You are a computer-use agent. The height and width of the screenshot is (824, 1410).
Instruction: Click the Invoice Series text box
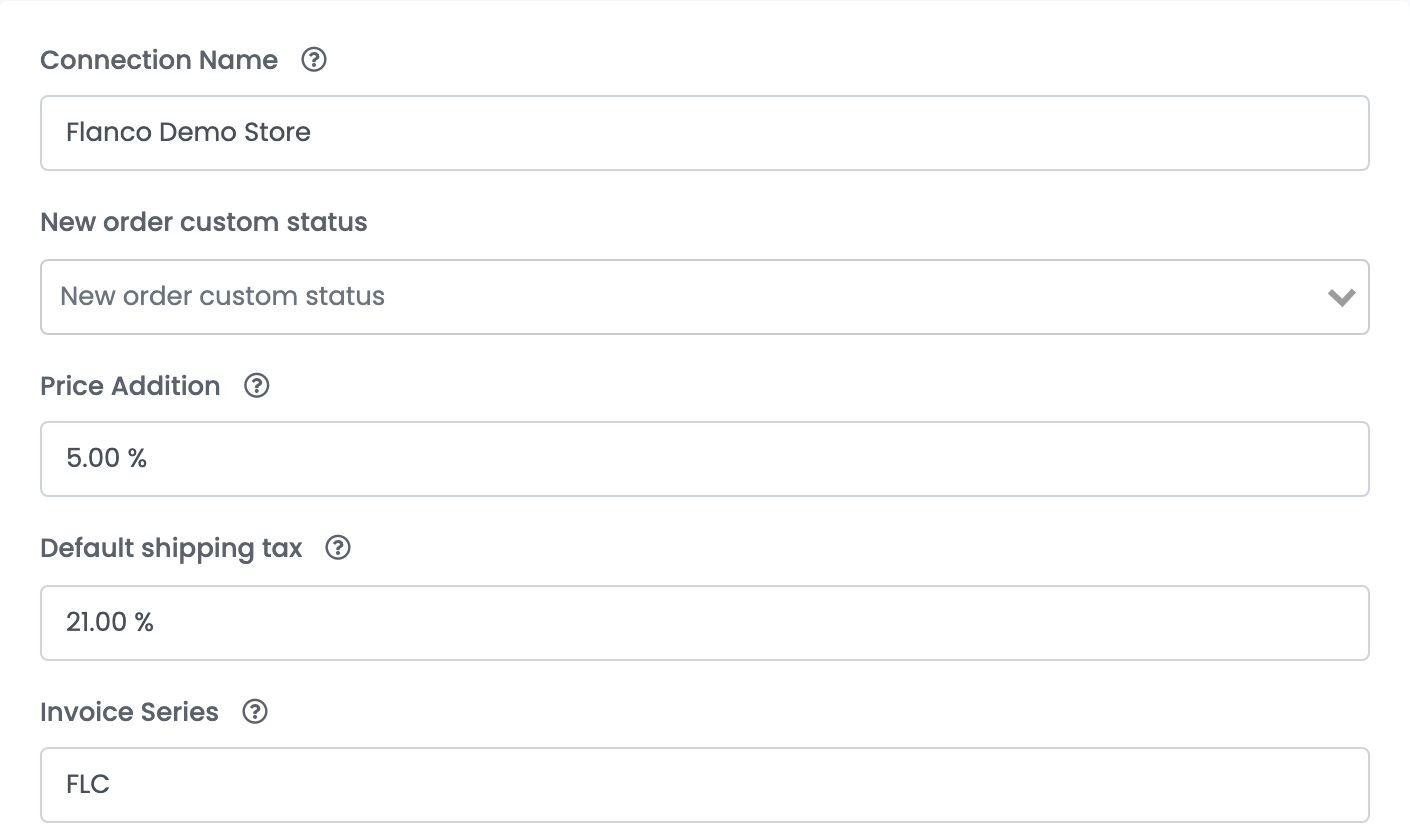704,785
